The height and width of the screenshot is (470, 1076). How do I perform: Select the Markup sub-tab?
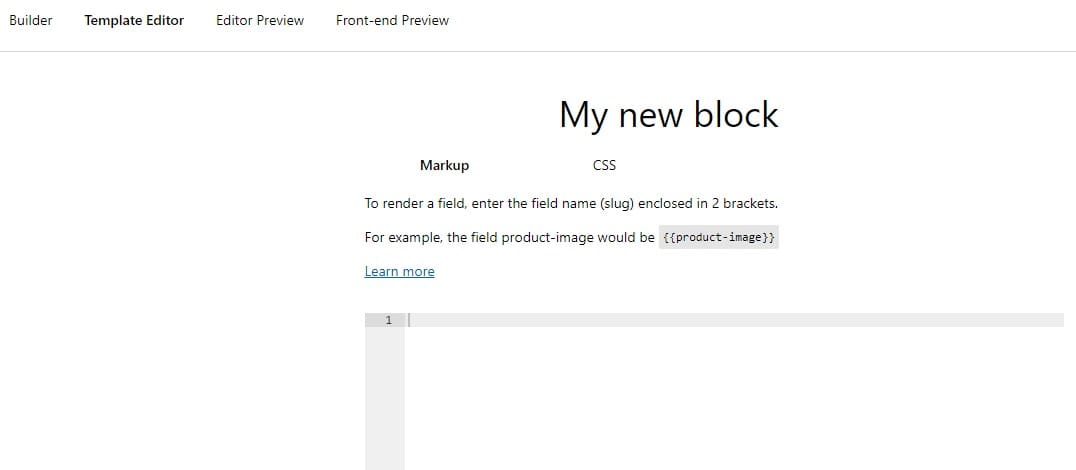(445, 165)
